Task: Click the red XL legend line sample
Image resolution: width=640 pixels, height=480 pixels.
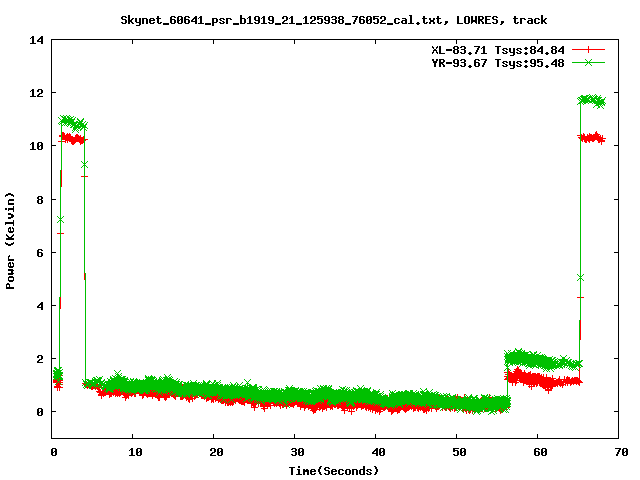Action: tap(588, 50)
